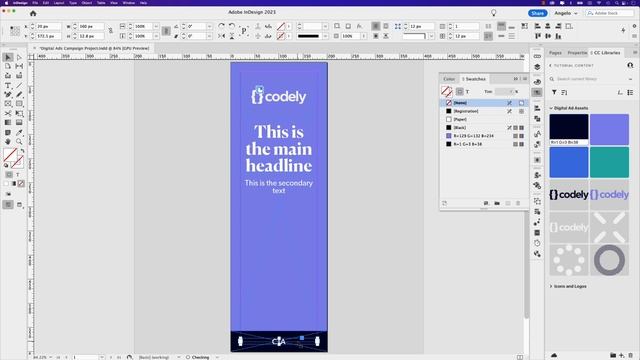Select the Pen tool
The height and width of the screenshot is (360, 640).
pyautogui.click(x=8, y=95)
